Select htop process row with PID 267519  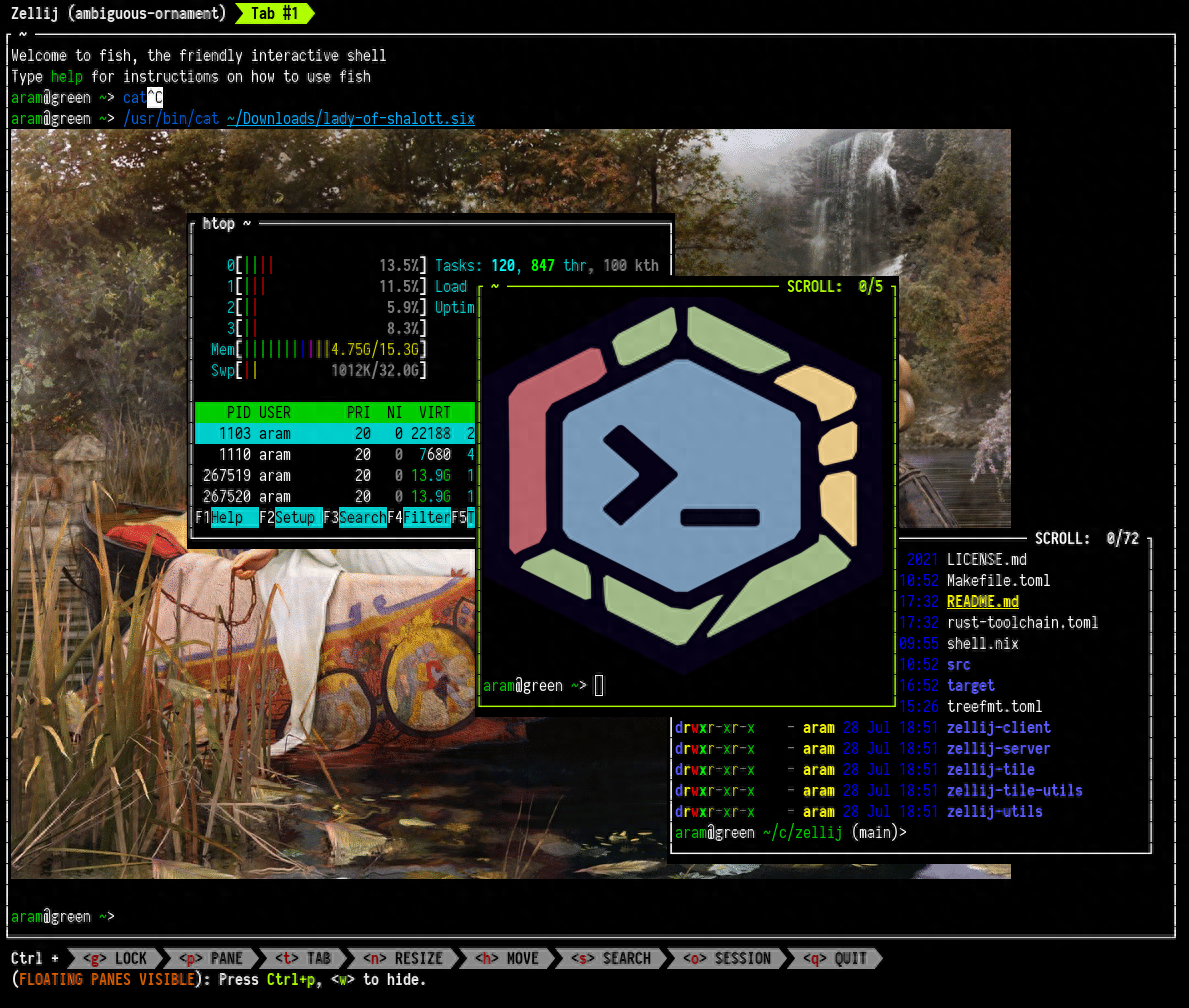pos(334,476)
